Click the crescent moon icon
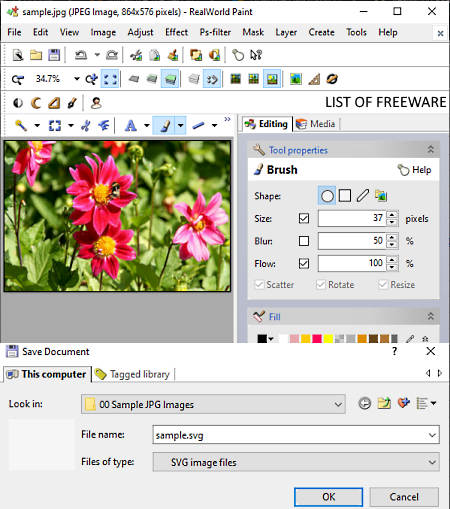This screenshot has height=509, width=450. pos(36,103)
